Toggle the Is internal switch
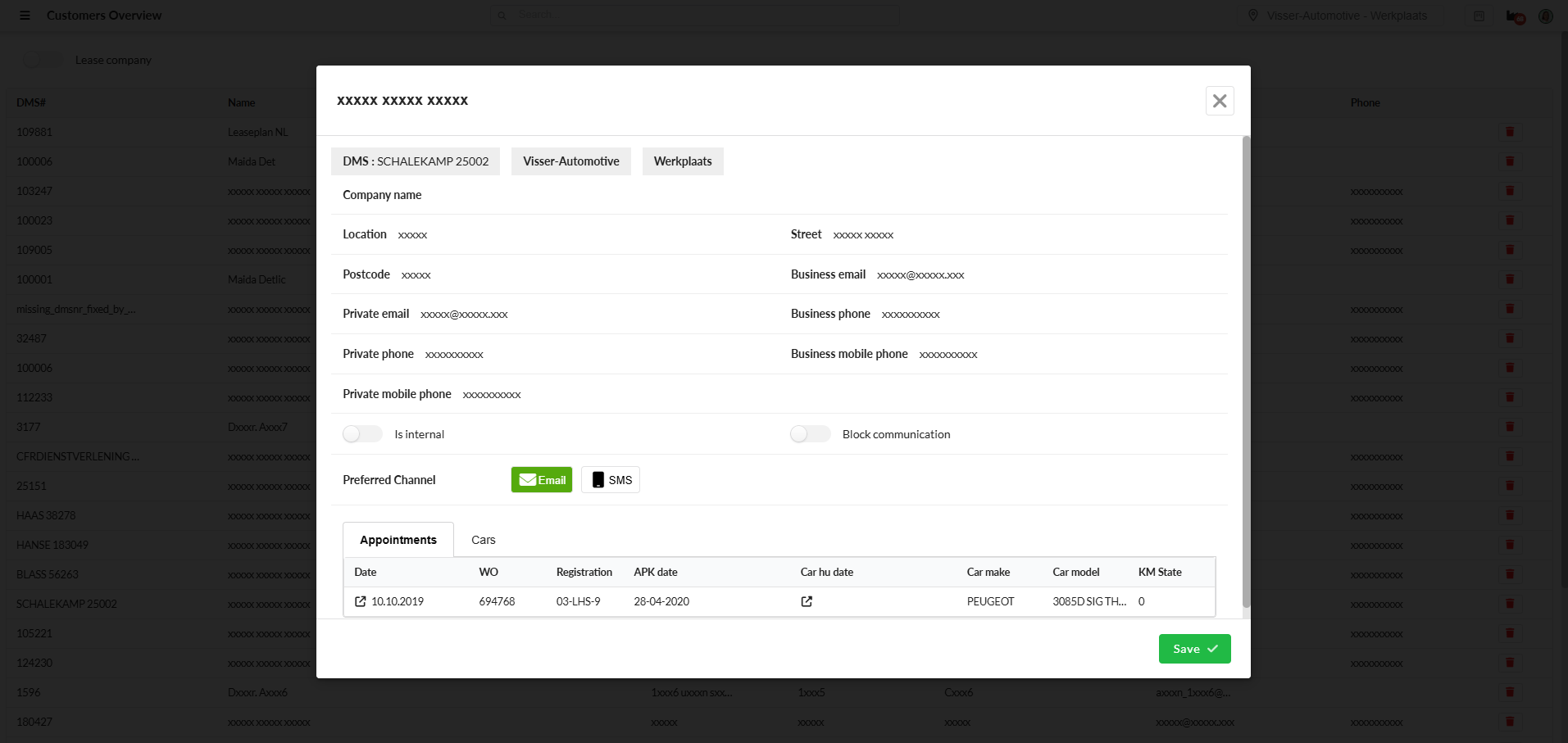 coord(362,434)
